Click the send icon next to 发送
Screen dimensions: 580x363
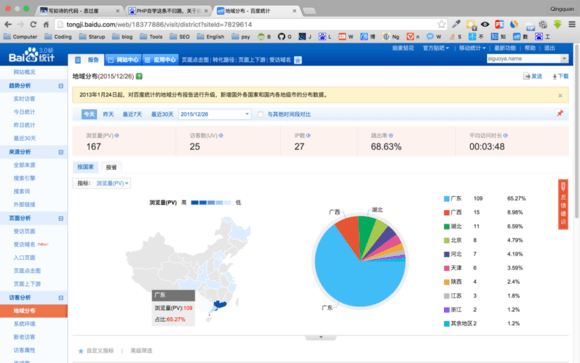[x=526, y=76]
